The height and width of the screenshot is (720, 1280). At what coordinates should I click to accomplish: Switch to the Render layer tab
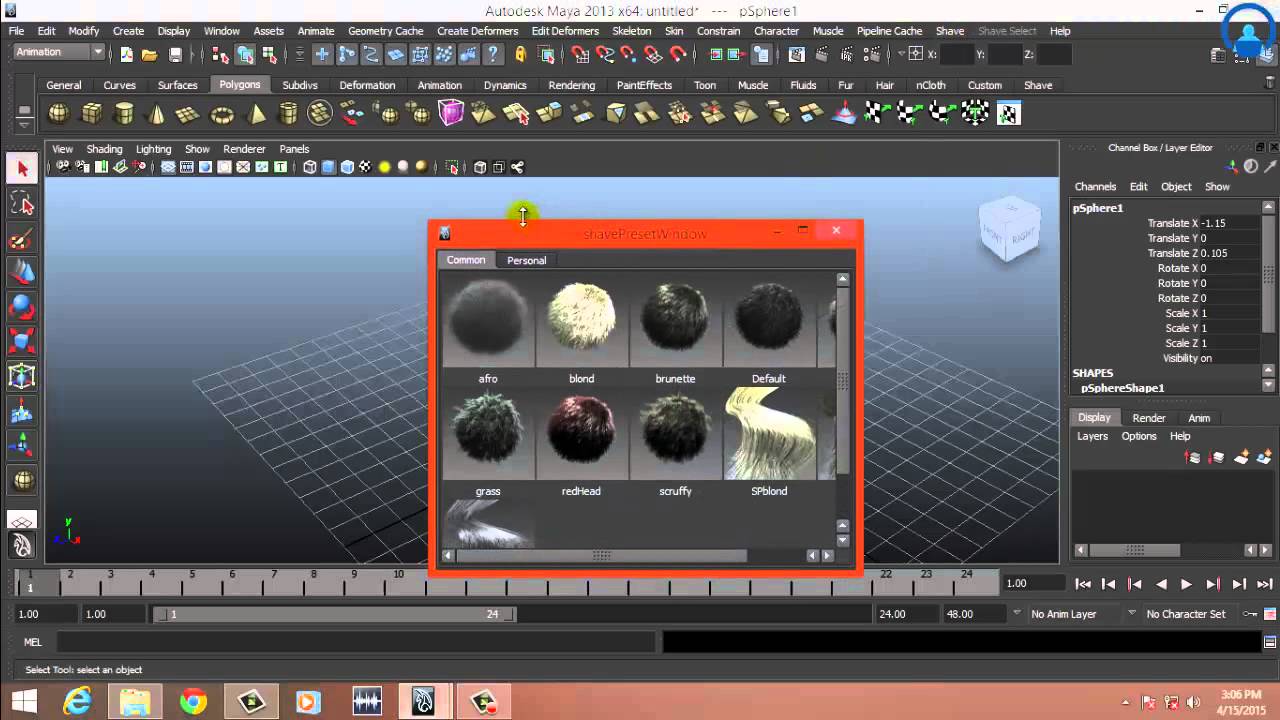(1148, 418)
